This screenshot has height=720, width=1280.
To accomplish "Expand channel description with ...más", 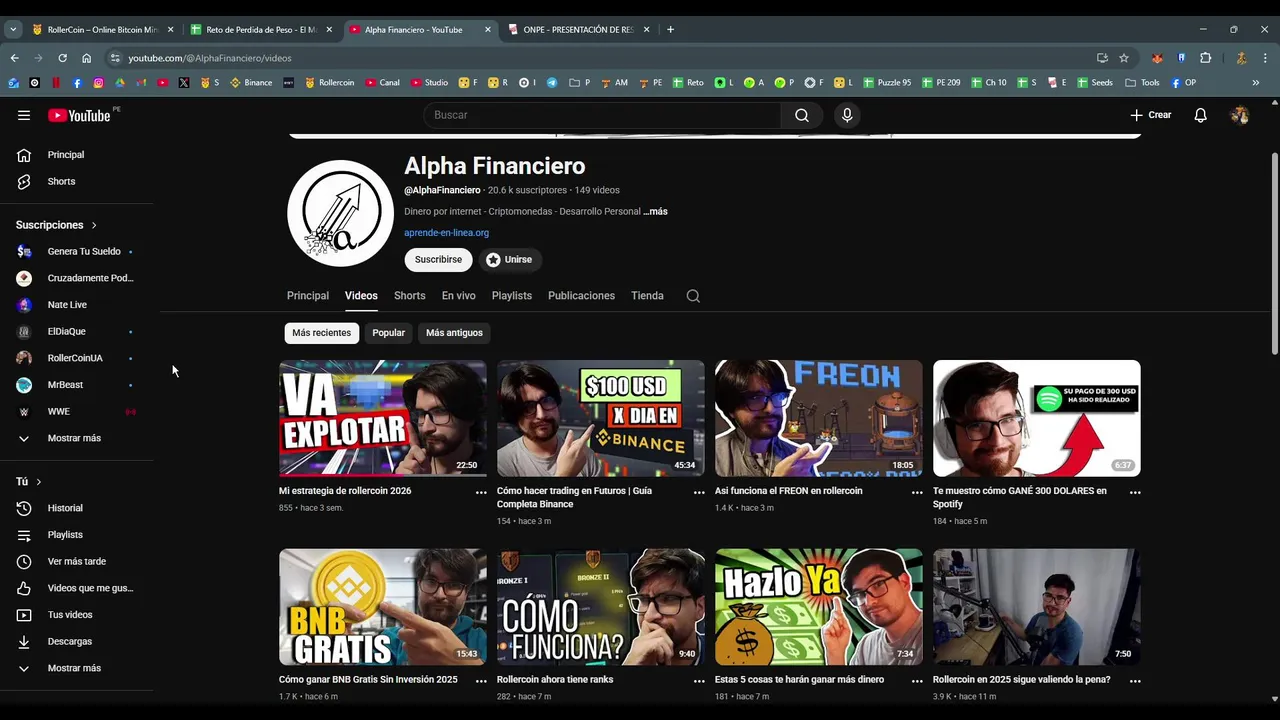I will [656, 212].
